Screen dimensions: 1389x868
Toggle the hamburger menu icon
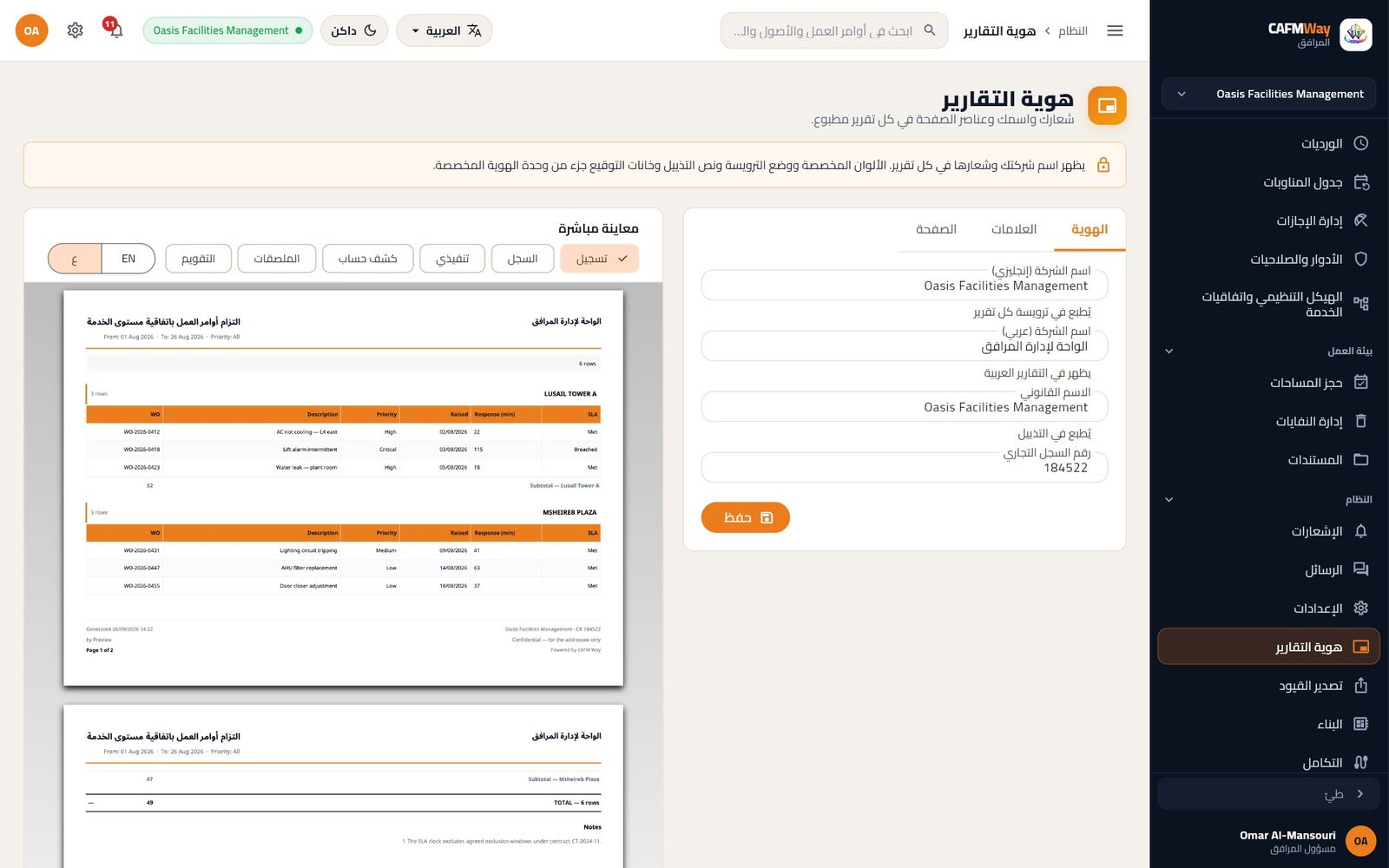pos(1115,30)
